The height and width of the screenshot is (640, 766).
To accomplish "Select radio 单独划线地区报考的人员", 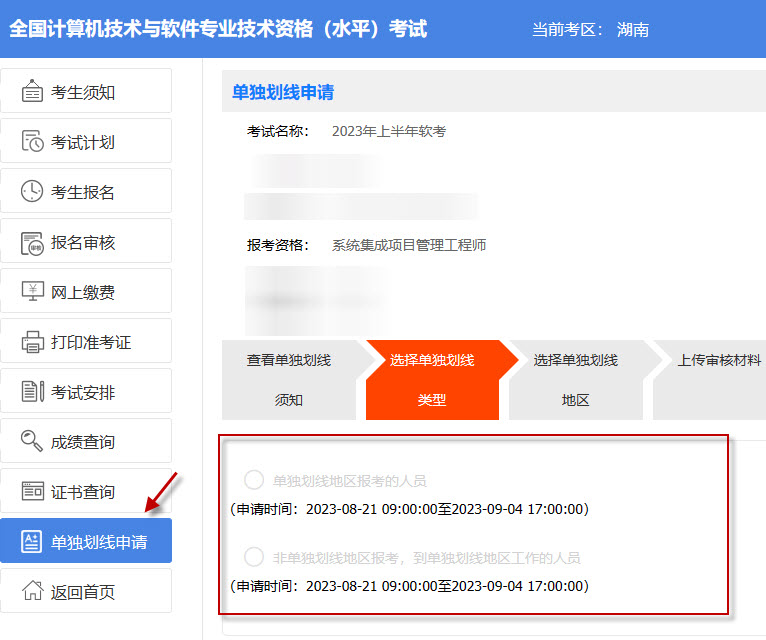I will (x=254, y=480).
